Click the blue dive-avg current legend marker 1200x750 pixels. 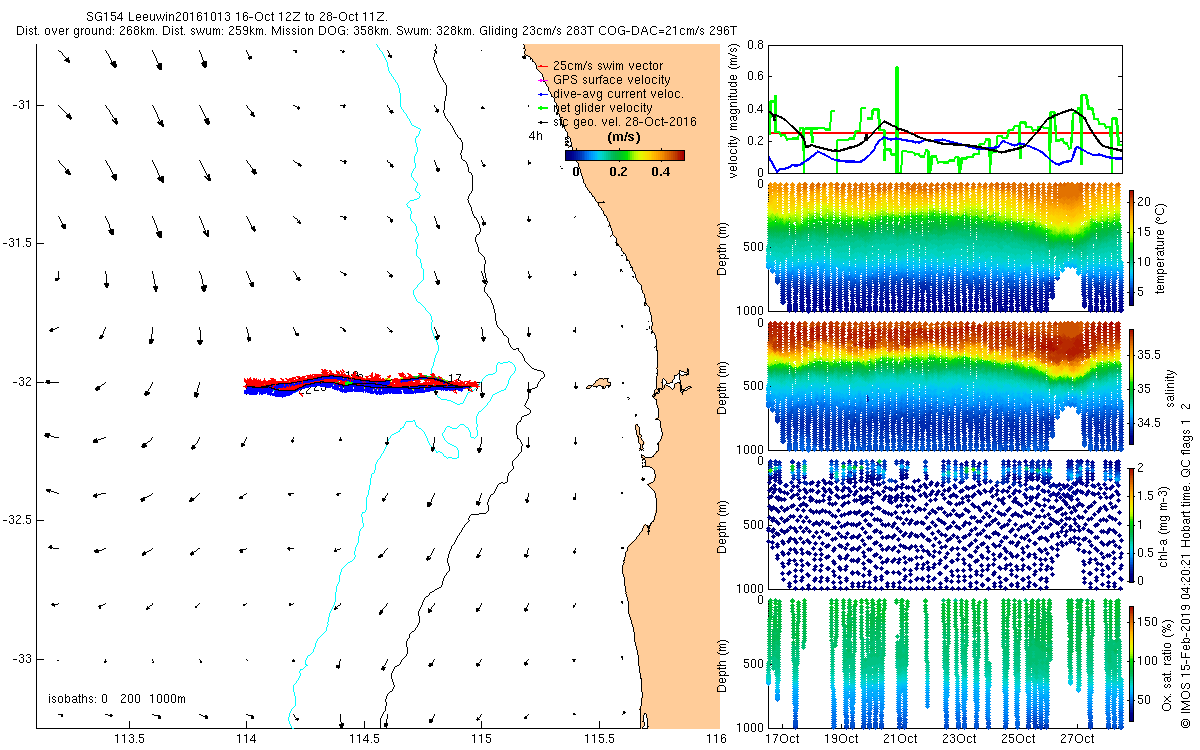tap(543, 93)
